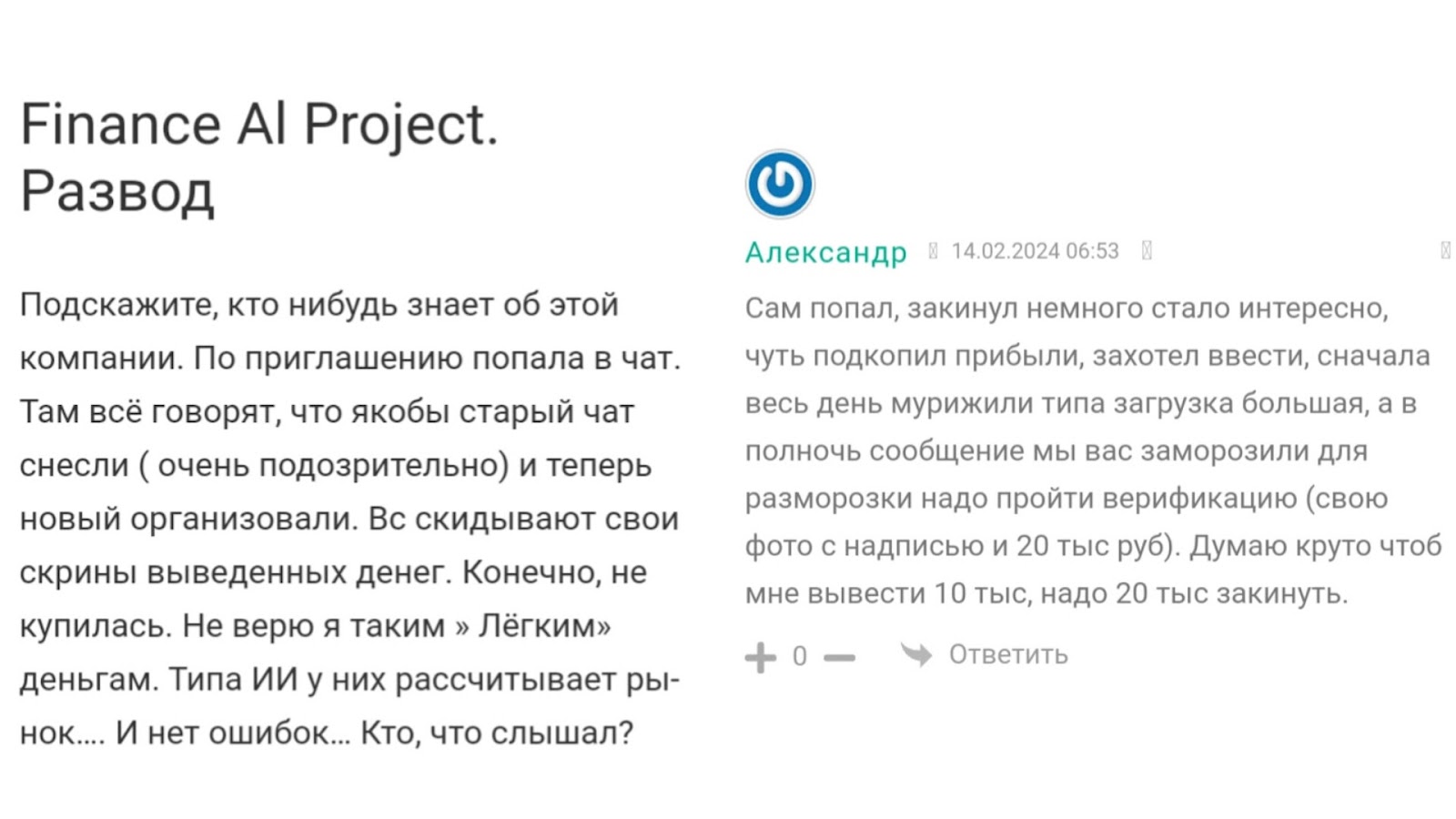This screenshot has height=819, width=1456.
Task: Click the question 'Кто, что слышал?'
Action: pos(496,733)
